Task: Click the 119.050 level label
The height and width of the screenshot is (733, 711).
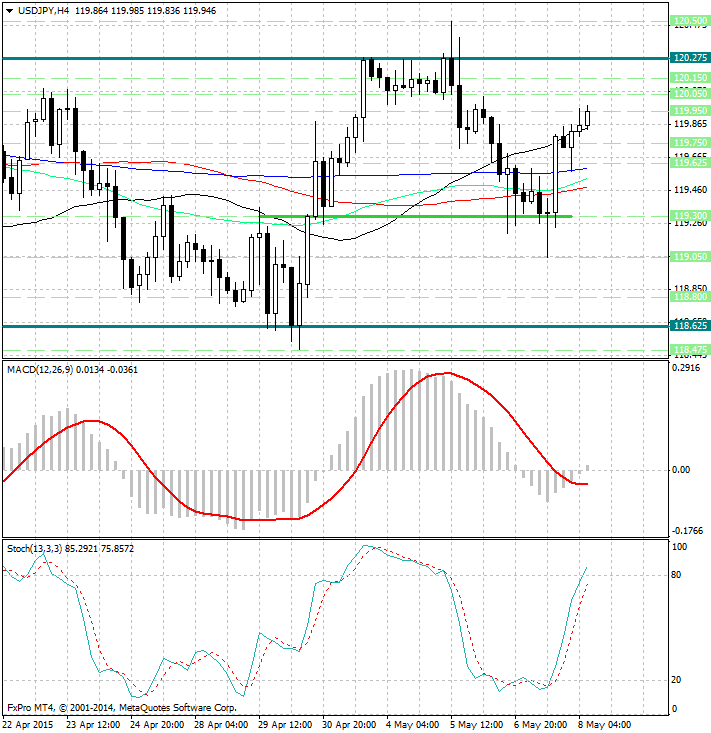Action: click(691, 257)
